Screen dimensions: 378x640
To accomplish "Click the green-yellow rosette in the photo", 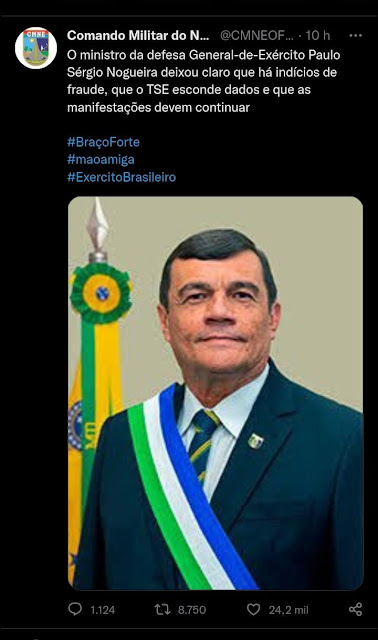I will point(101,293).
